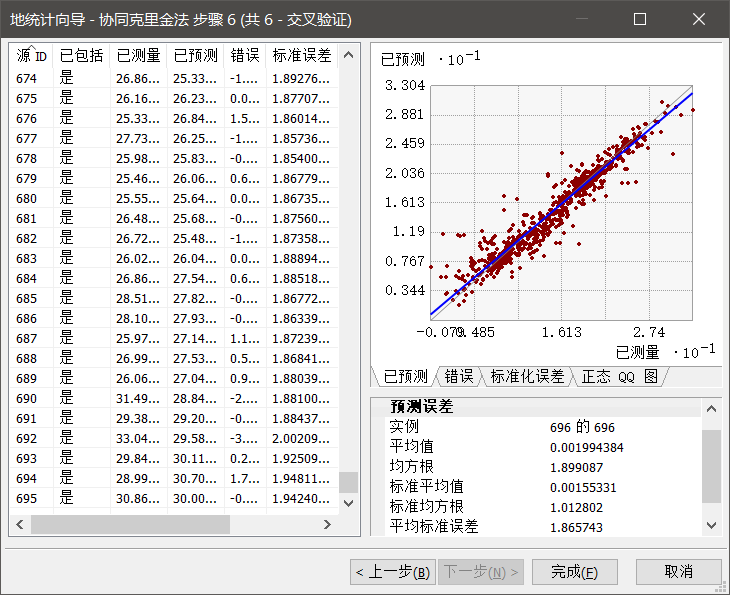730x595 pixels.
Task: Select row with source ID 678
Action: point(174,158)
